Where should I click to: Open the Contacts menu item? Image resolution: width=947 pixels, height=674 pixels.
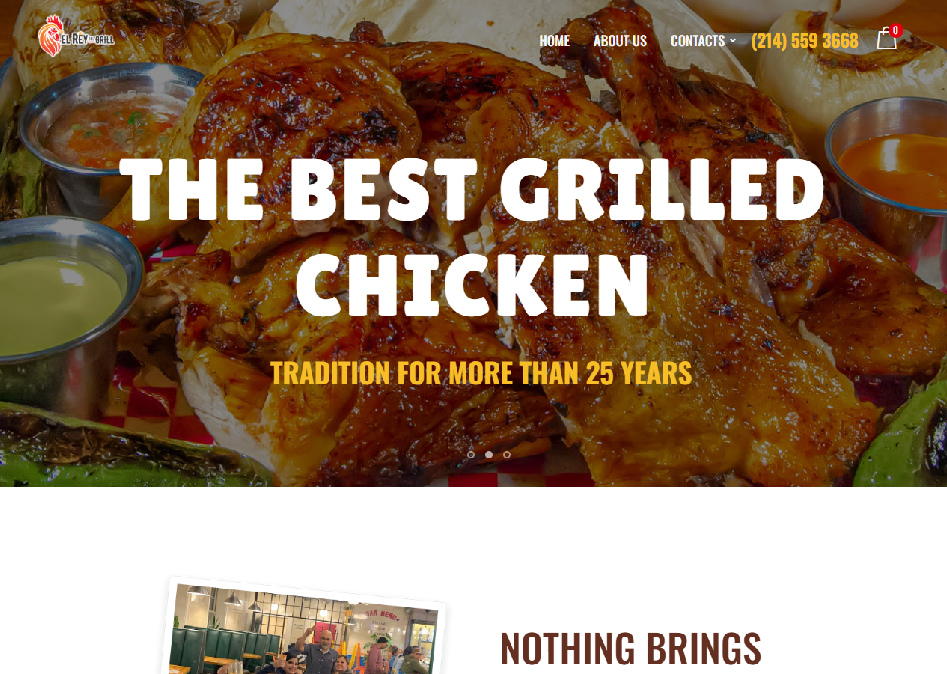[x=698, y=40]
